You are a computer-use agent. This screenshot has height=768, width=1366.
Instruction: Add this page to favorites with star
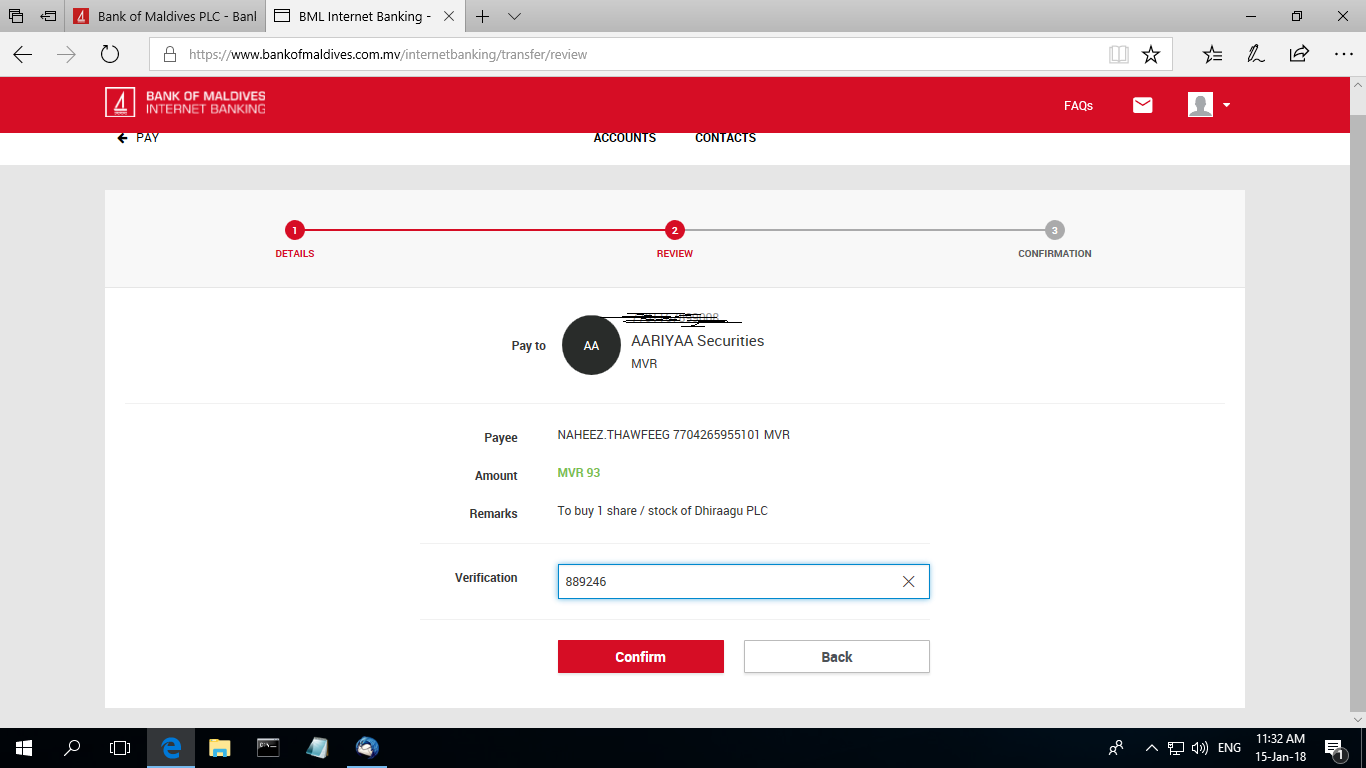[x=1151, y=55]
